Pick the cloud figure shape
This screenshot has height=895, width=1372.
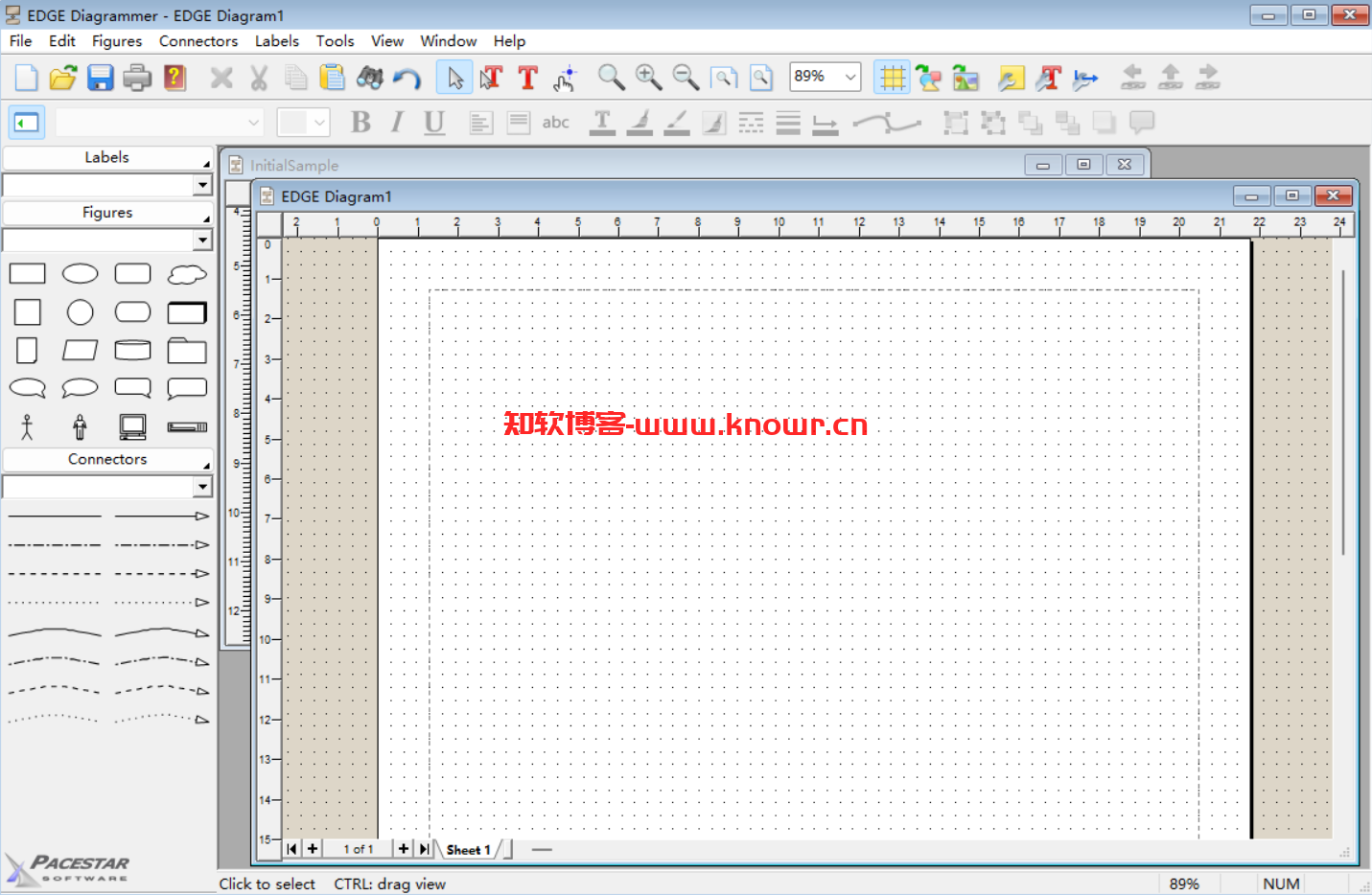(187, 275)
